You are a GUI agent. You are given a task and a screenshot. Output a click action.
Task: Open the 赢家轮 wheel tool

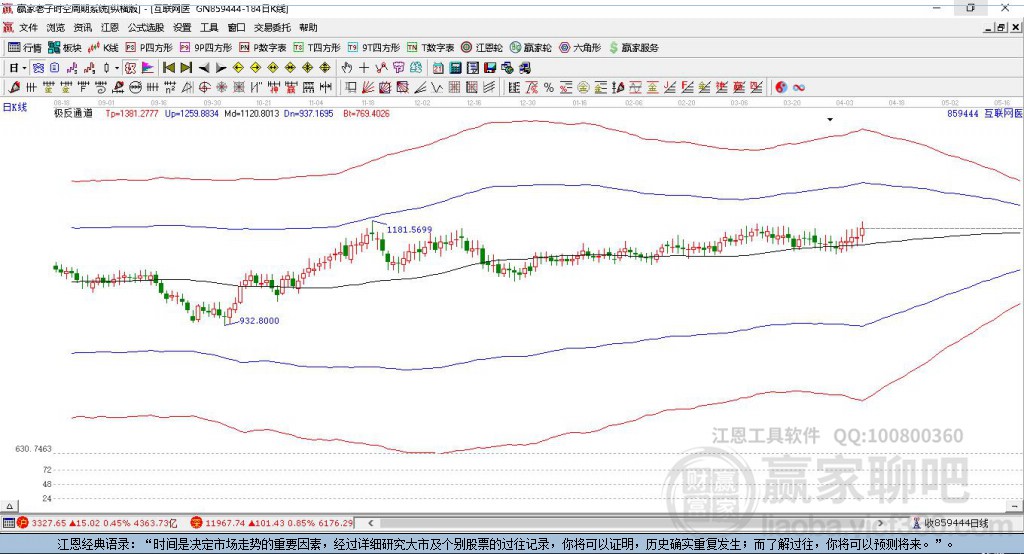pyautogui.click(x=531, y=48)
